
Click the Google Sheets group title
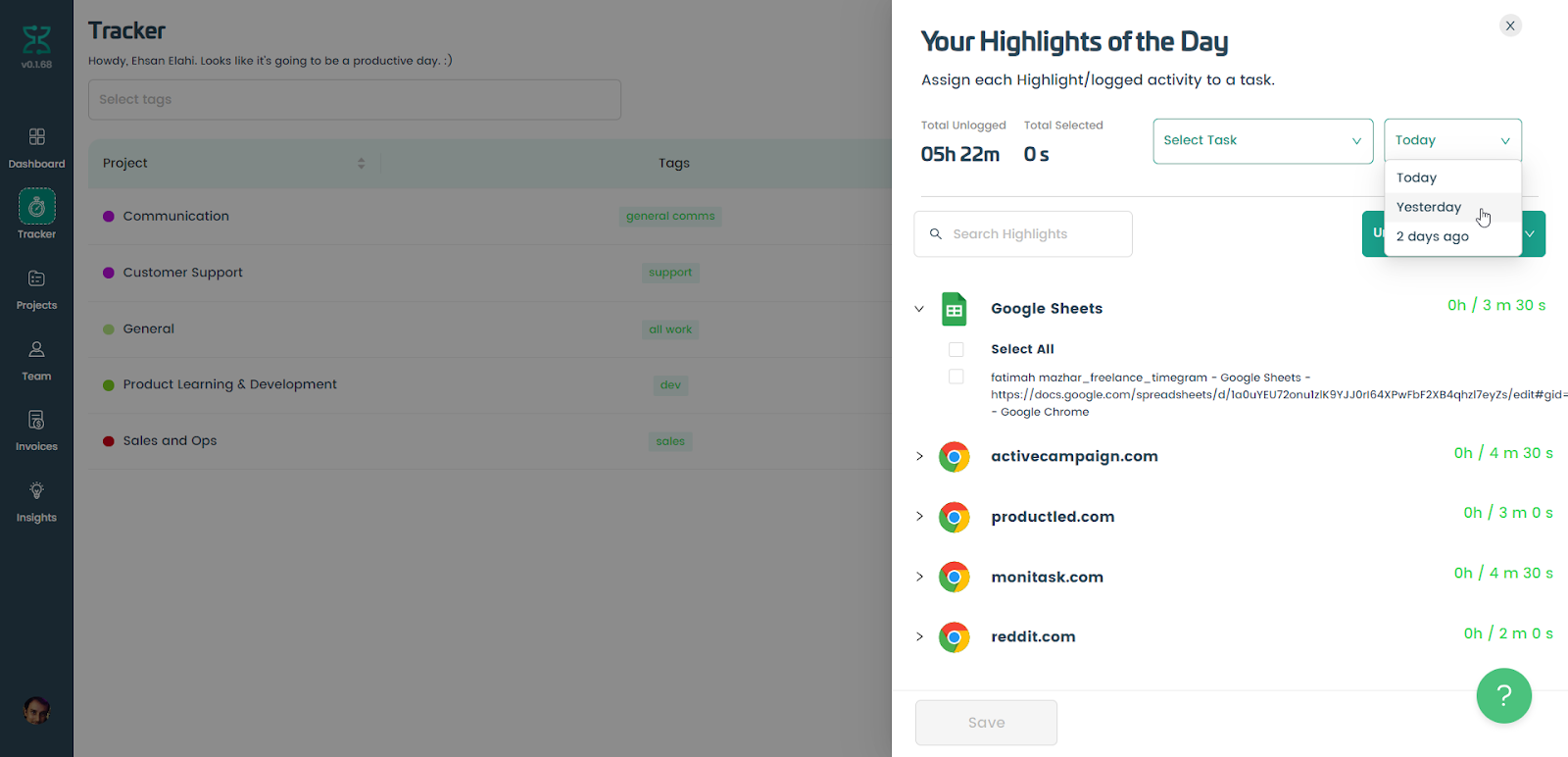click(1047, 309)
